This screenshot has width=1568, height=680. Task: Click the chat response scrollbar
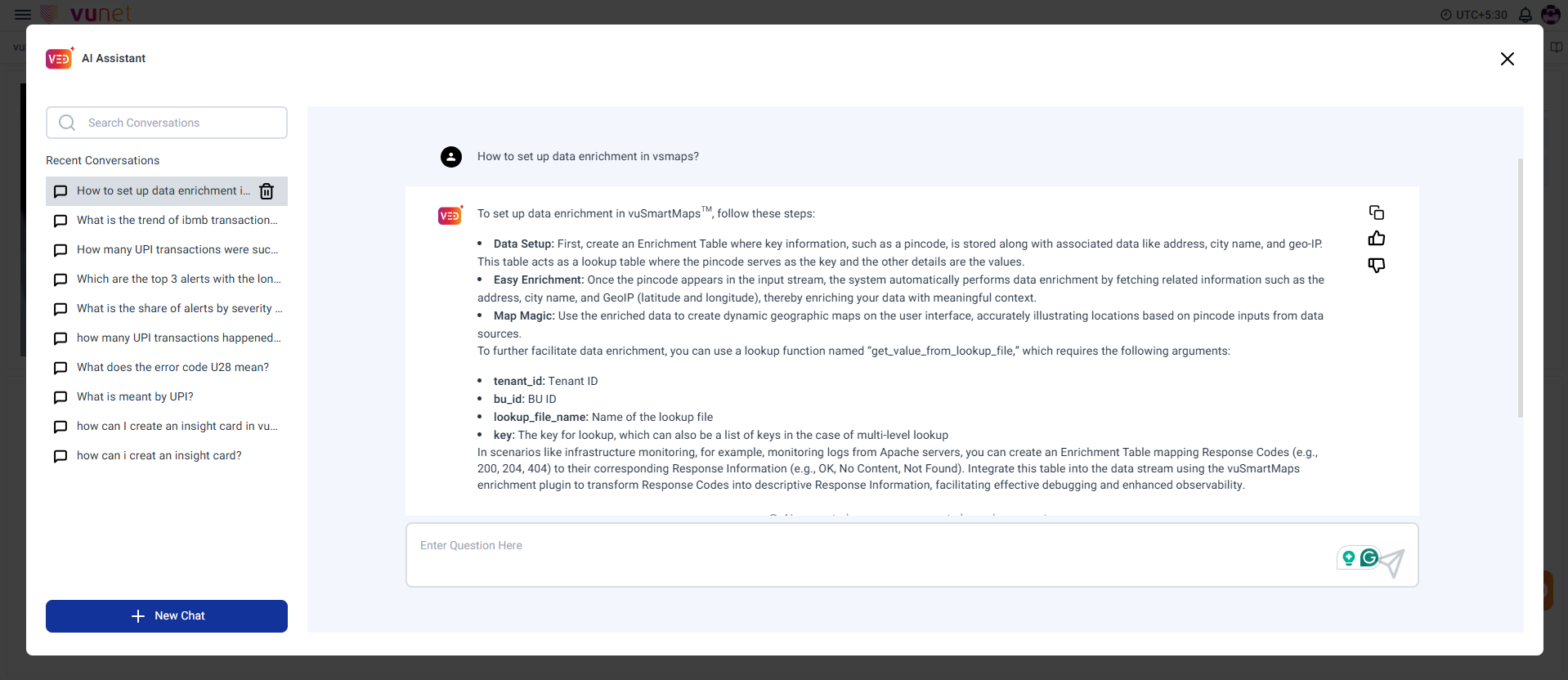tap(1521, 286)
